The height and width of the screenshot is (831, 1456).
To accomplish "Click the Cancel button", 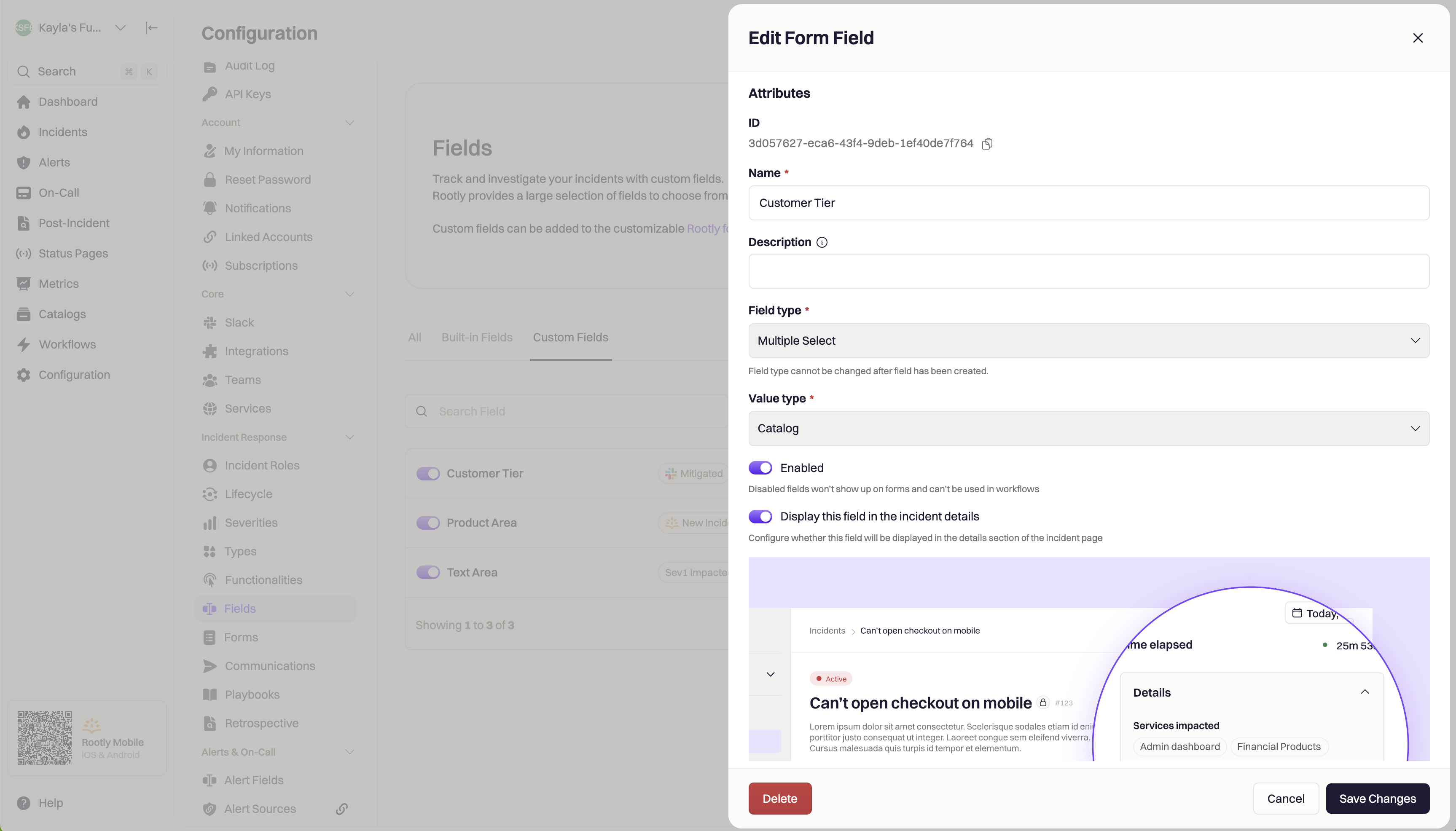I will click(1286, 799).
